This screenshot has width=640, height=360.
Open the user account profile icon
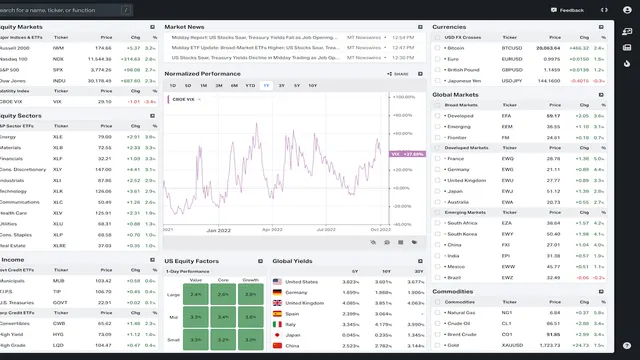(x=627, y=10)
